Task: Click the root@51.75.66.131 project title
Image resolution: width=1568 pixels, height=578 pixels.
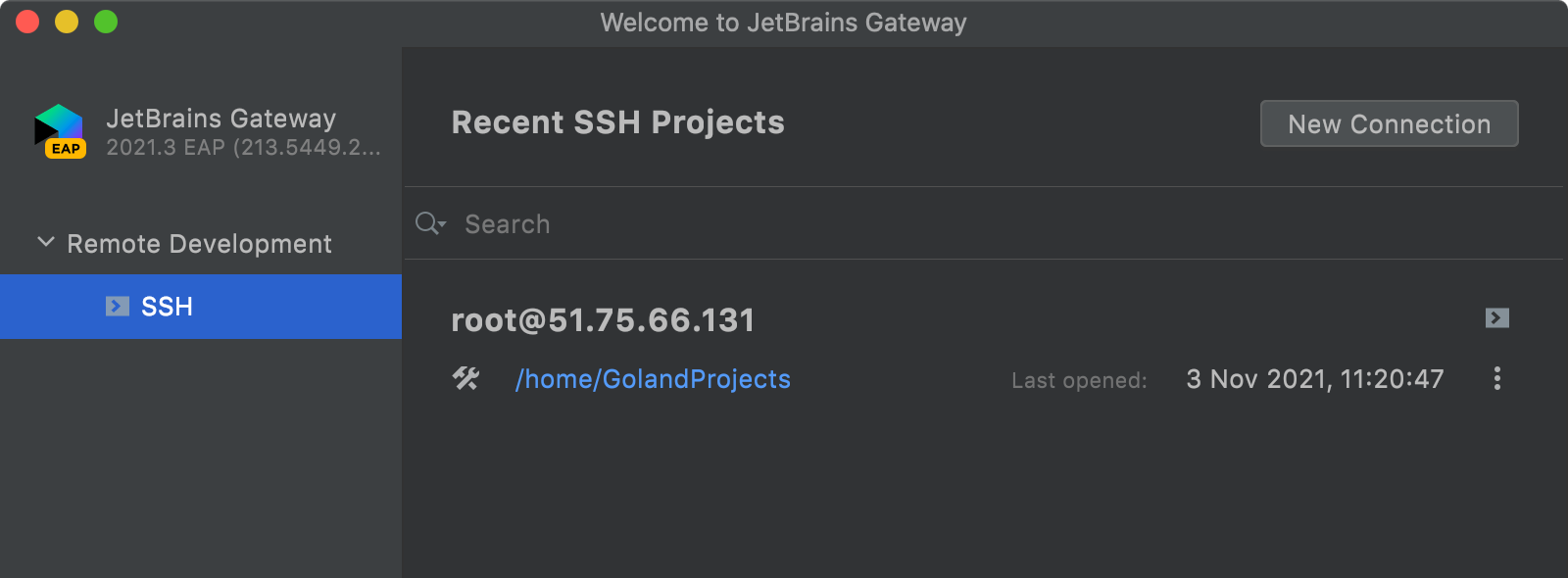Action: 603,319
